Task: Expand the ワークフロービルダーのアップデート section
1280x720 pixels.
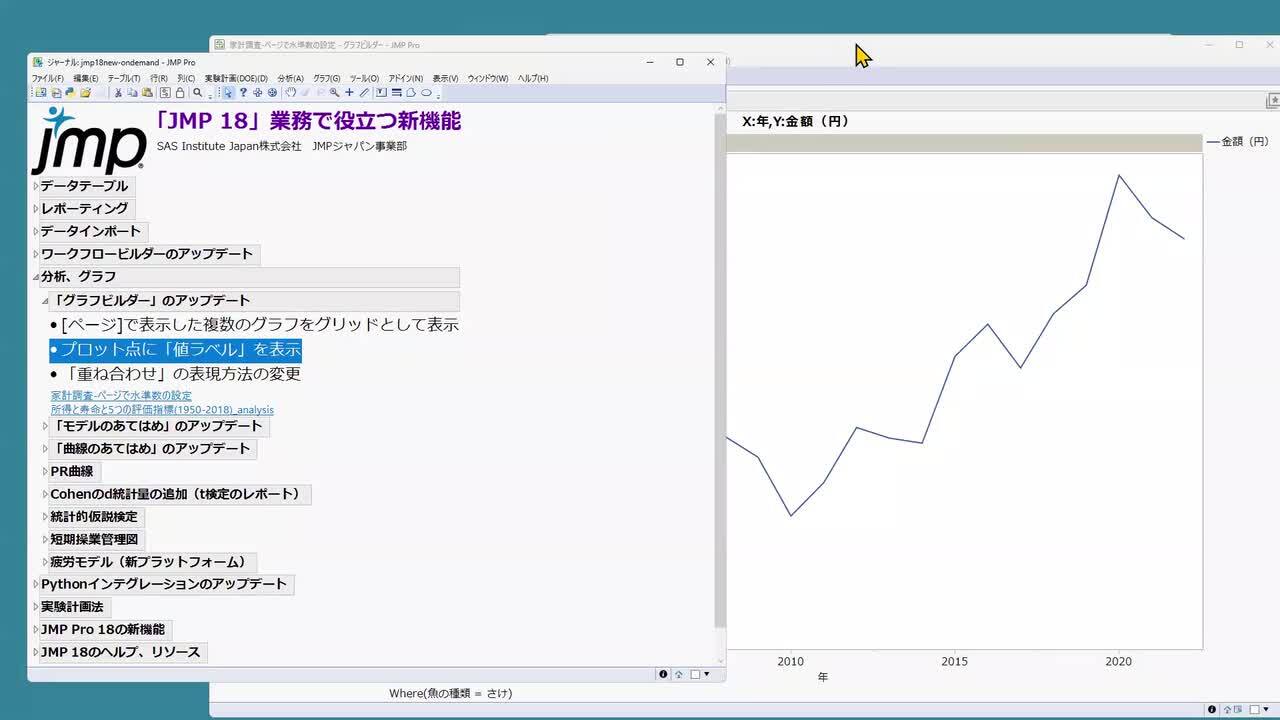Action: (x=36, y=254)
